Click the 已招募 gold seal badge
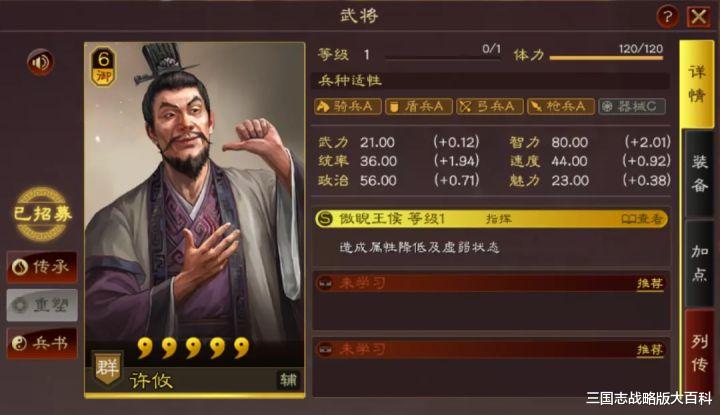 (42, 213)
